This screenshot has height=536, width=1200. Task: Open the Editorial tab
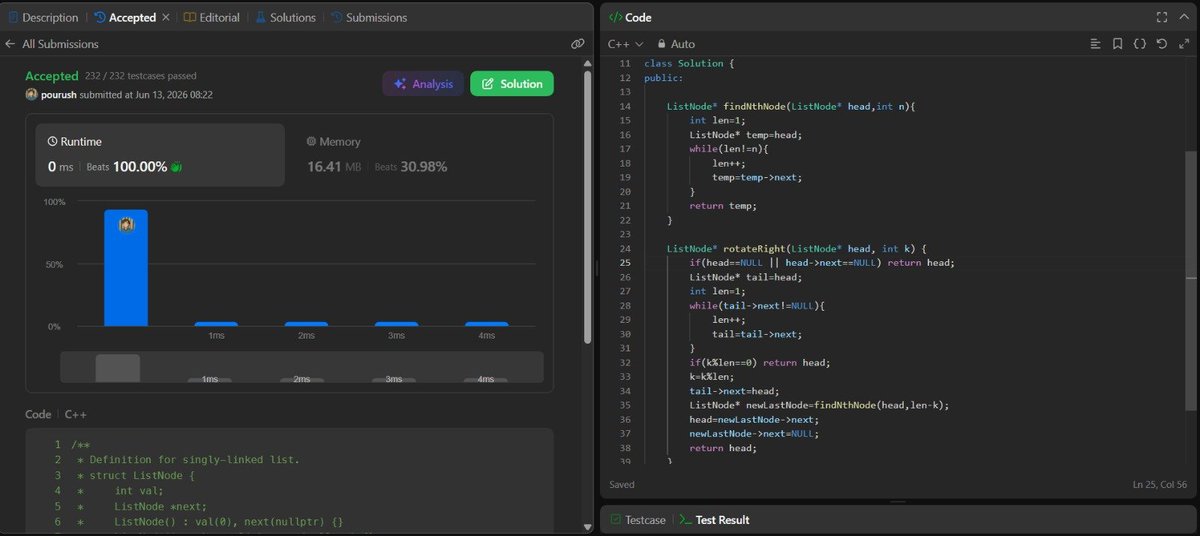click(x=210, y=17)
